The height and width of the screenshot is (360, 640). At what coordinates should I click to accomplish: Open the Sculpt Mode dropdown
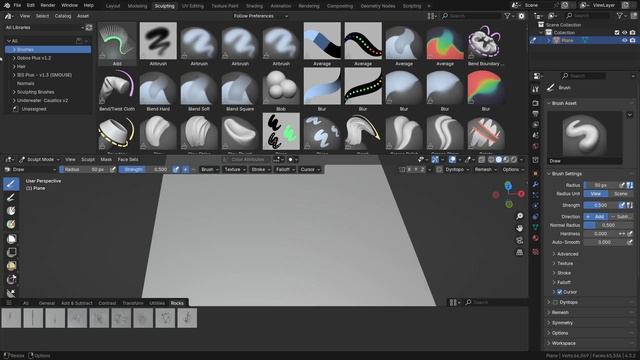40,160
